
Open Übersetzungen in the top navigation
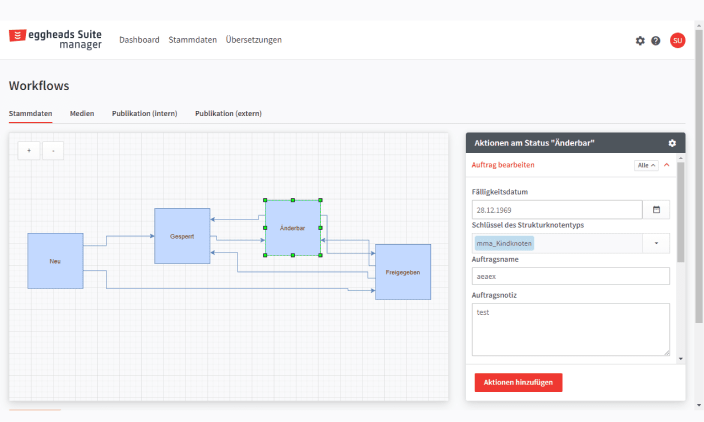254,40
